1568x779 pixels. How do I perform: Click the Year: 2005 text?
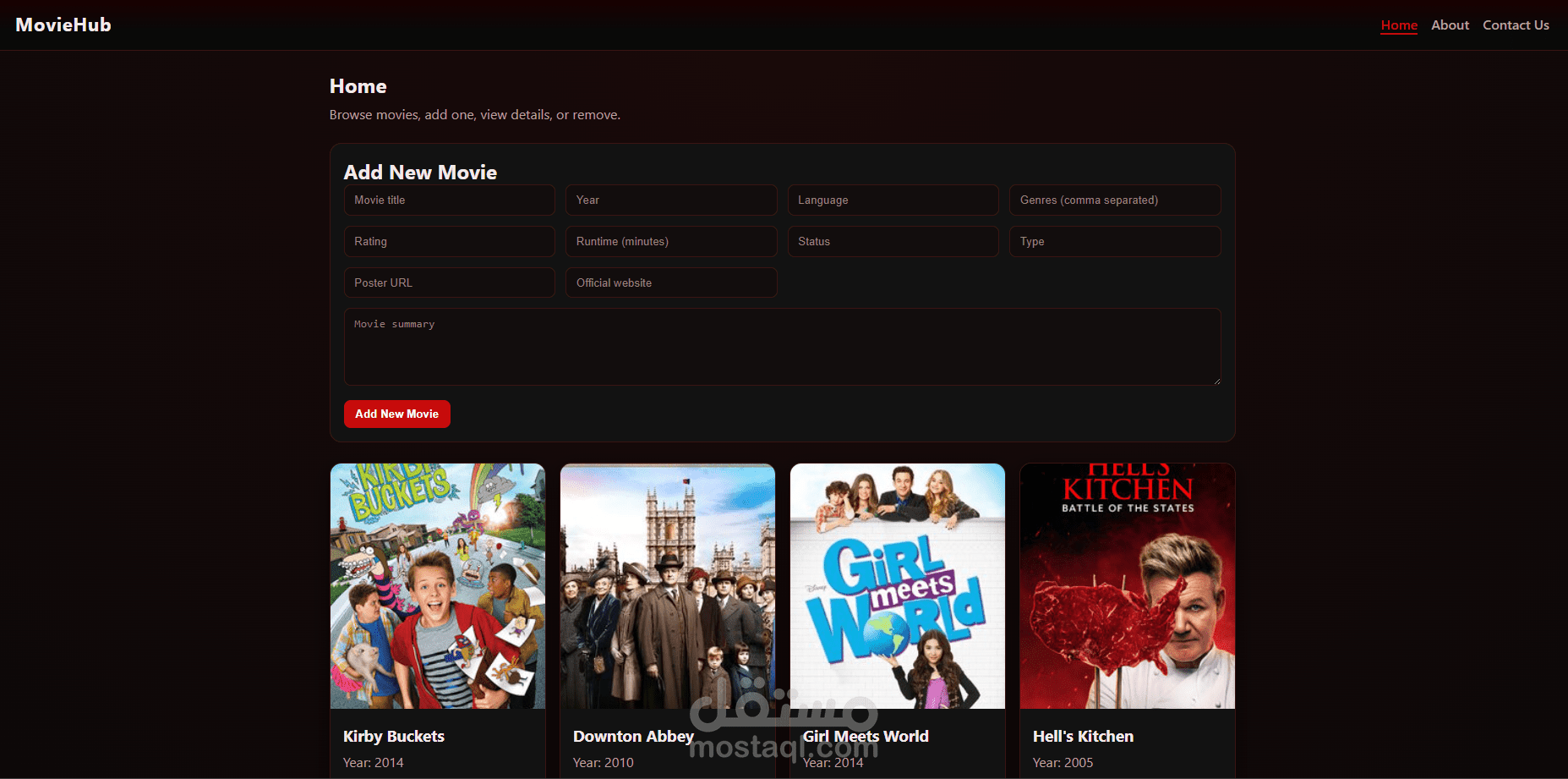(x=1063, y=763)
